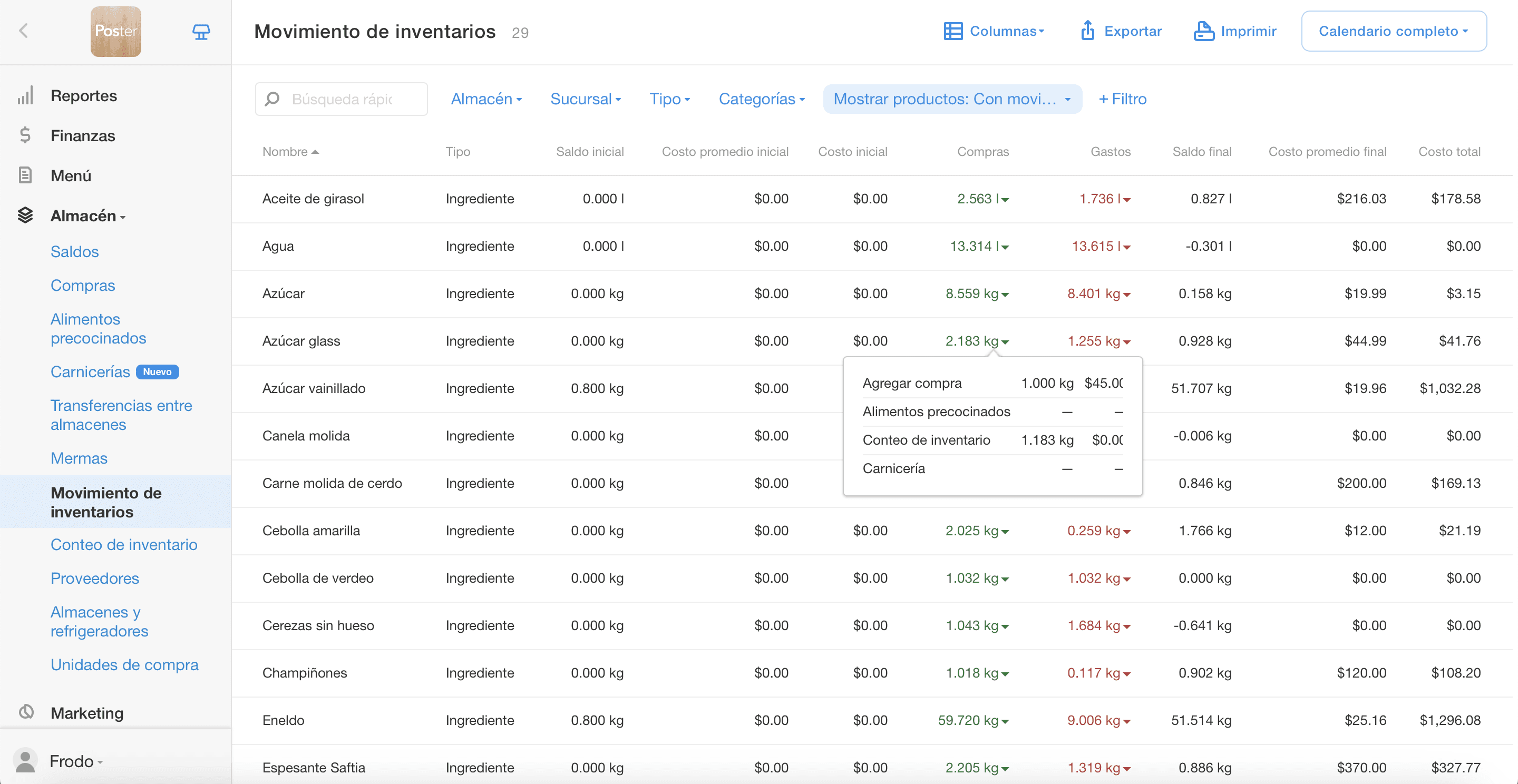Collapse Azúcar glass compras 2.183 kg popup
Viewport: 1518px width, 784px height.
(x=977, y=341)
